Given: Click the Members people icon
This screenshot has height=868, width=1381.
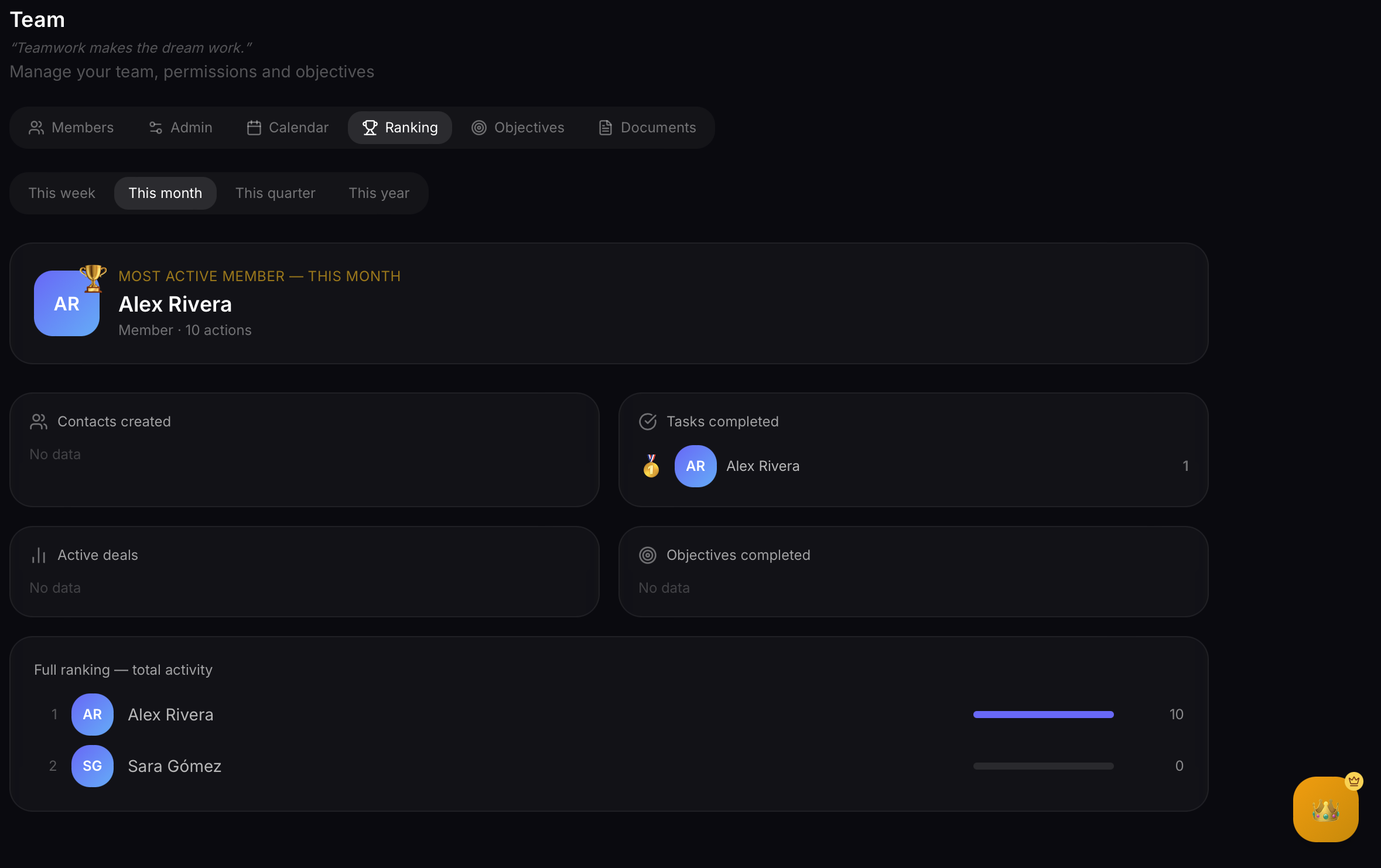Looking at the screenshot, I should coord(36,128).
